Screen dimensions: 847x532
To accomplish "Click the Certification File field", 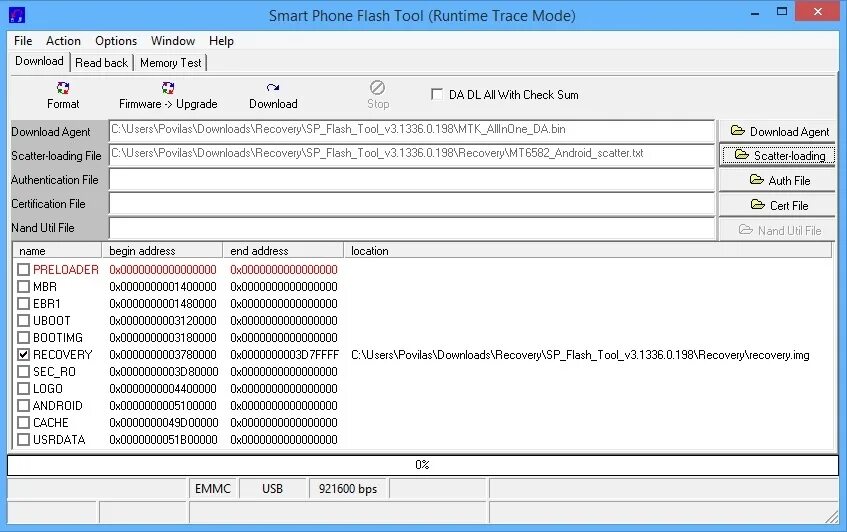I will pos(412,204).
